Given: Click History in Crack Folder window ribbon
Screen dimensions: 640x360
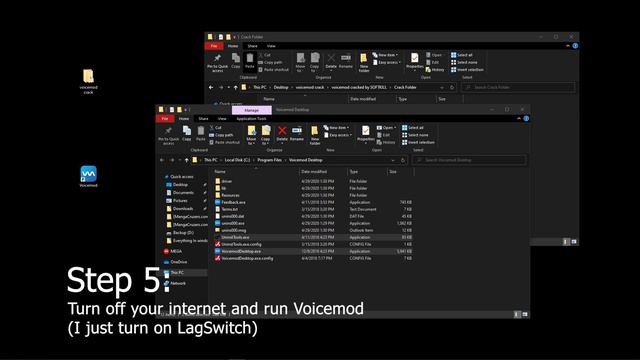Looking at the screenshot, I should coord(435,70).
